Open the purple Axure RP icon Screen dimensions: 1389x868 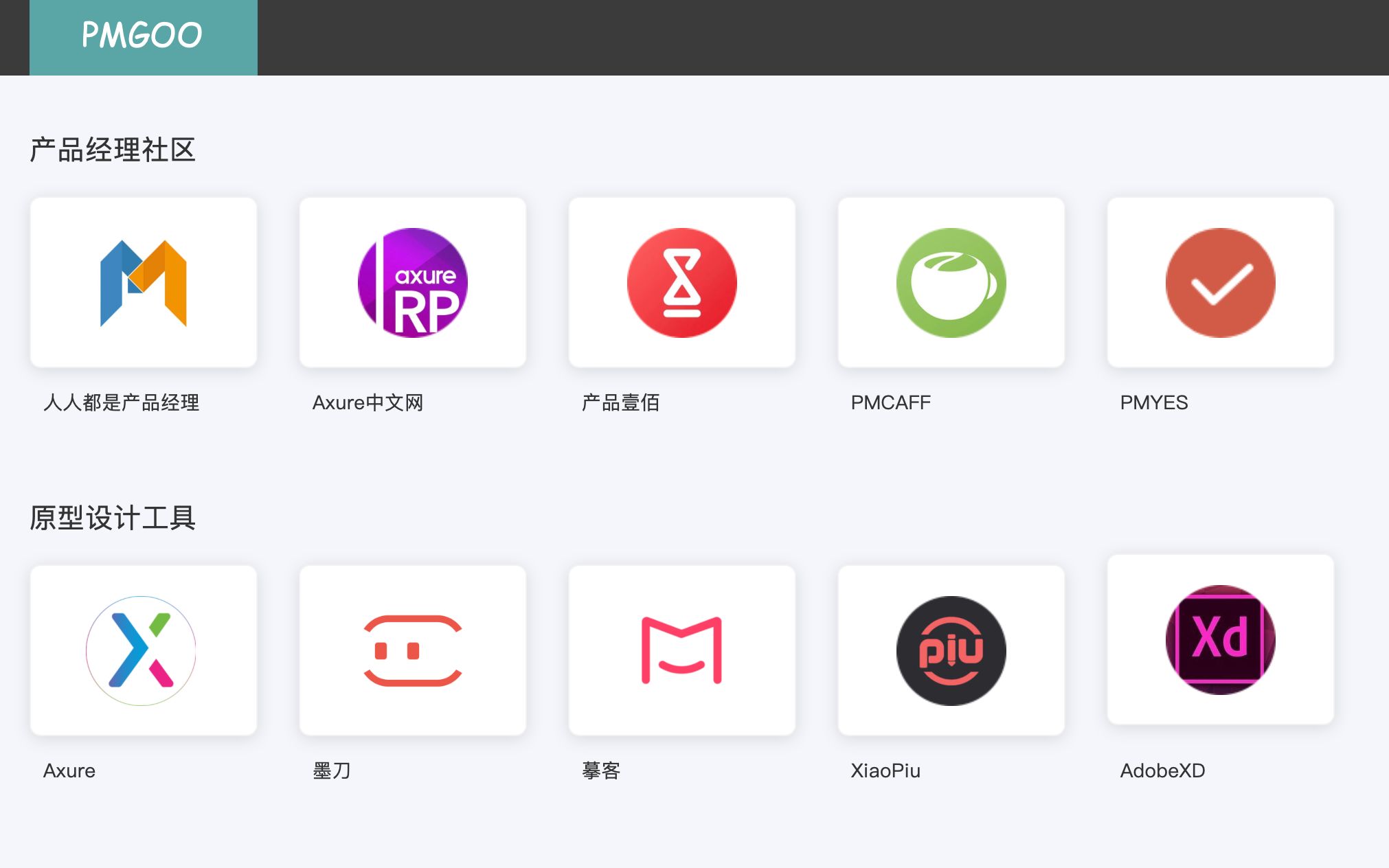coord(413,283)
